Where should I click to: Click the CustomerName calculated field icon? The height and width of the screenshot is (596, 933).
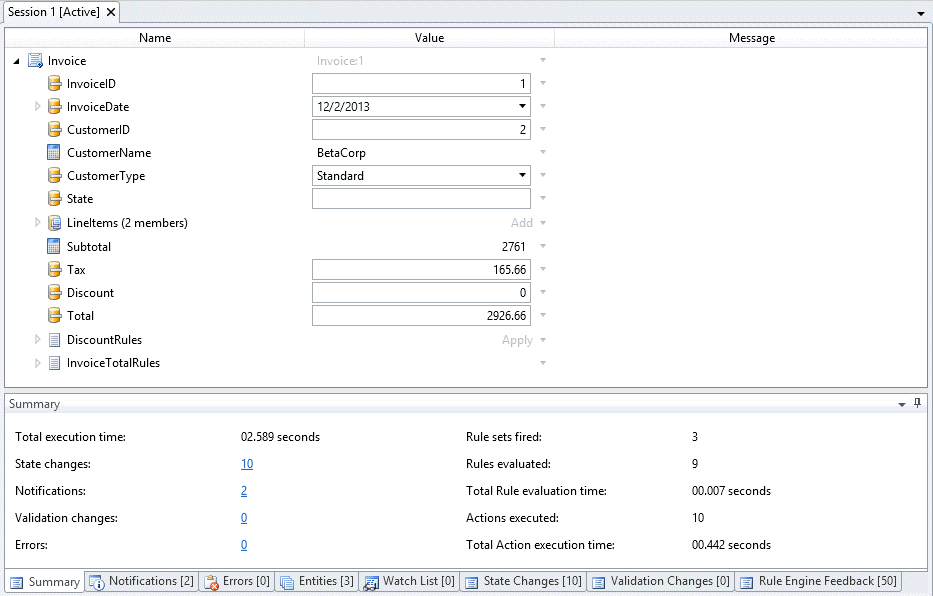(x=55, y=153)
